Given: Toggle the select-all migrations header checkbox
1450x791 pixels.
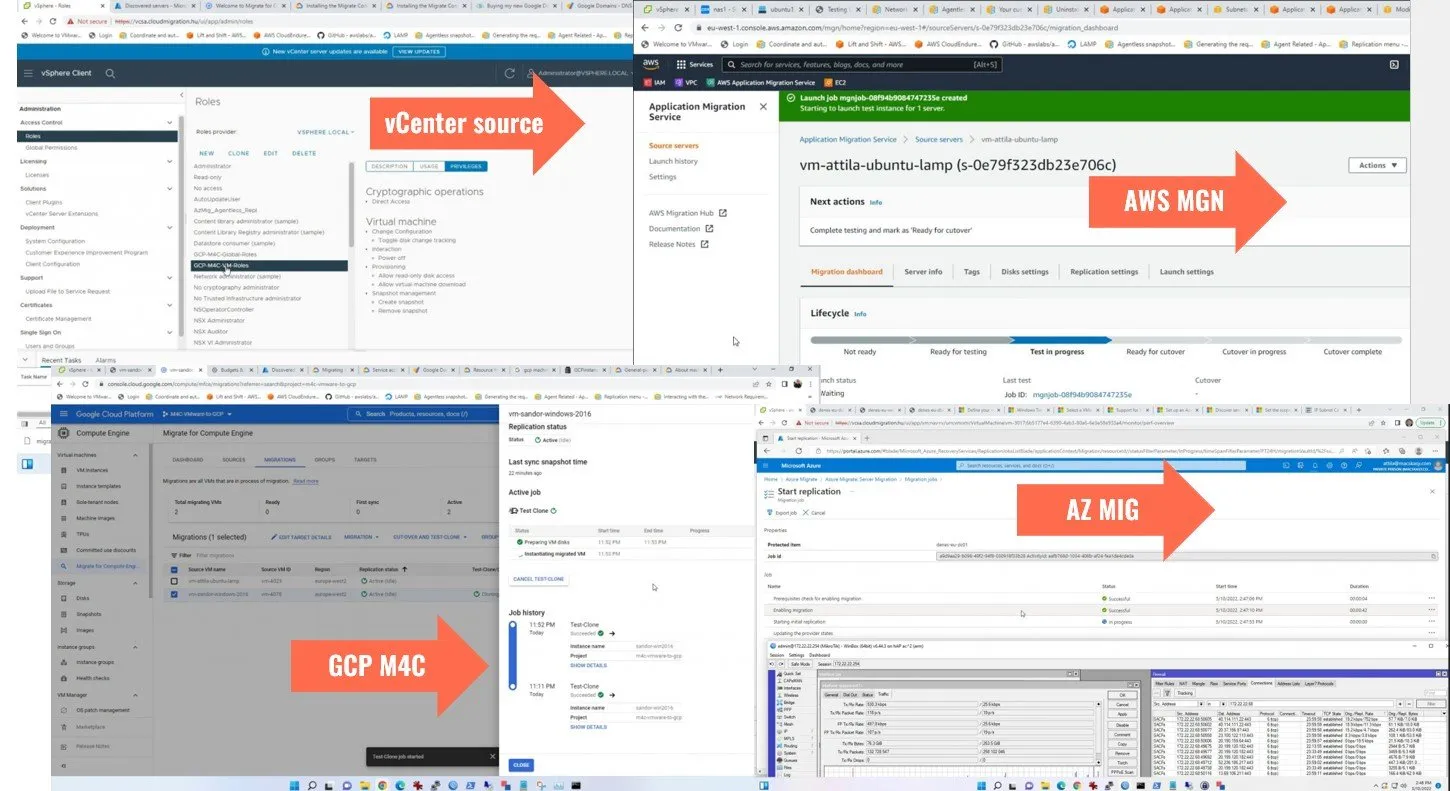Looking at the screenshot, I should 174,568.
